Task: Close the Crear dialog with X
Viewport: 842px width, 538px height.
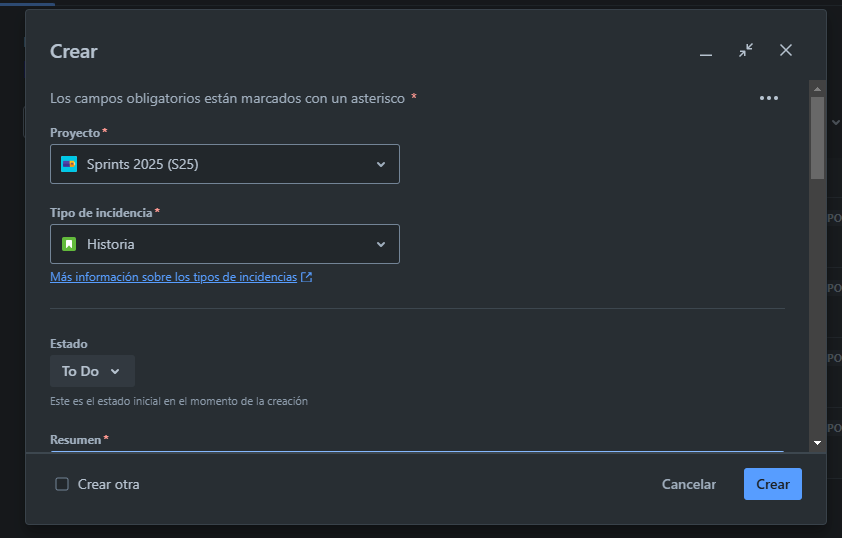Action: [786, 50]
